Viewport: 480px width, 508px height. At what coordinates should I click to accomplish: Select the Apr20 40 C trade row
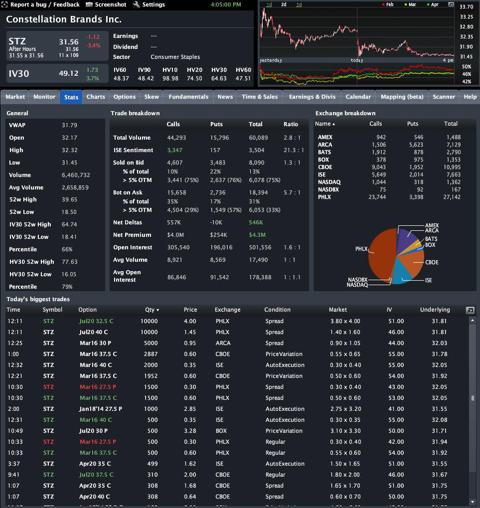click(237, 497)
